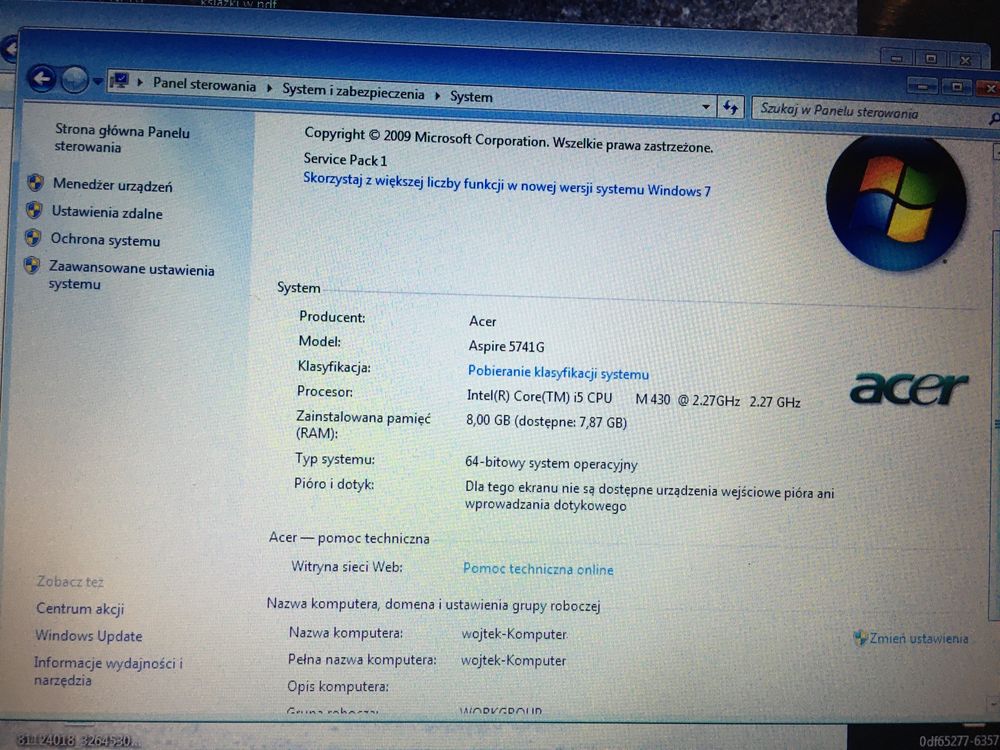Open address bar history dropdown
This screenshot has height=750, width=1000.
point(706,107)
